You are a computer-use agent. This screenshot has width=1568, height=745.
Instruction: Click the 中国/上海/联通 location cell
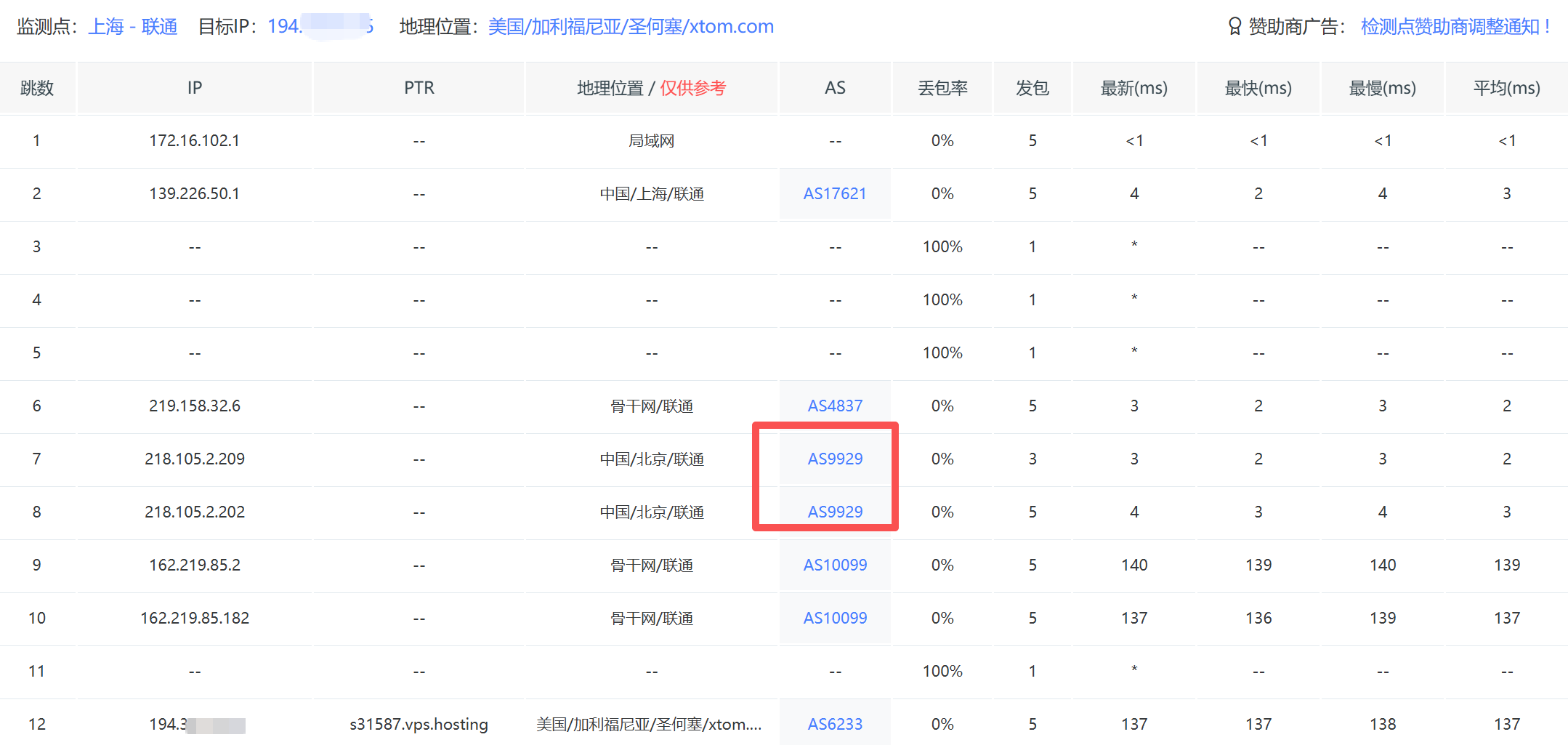tap(652, 194)
